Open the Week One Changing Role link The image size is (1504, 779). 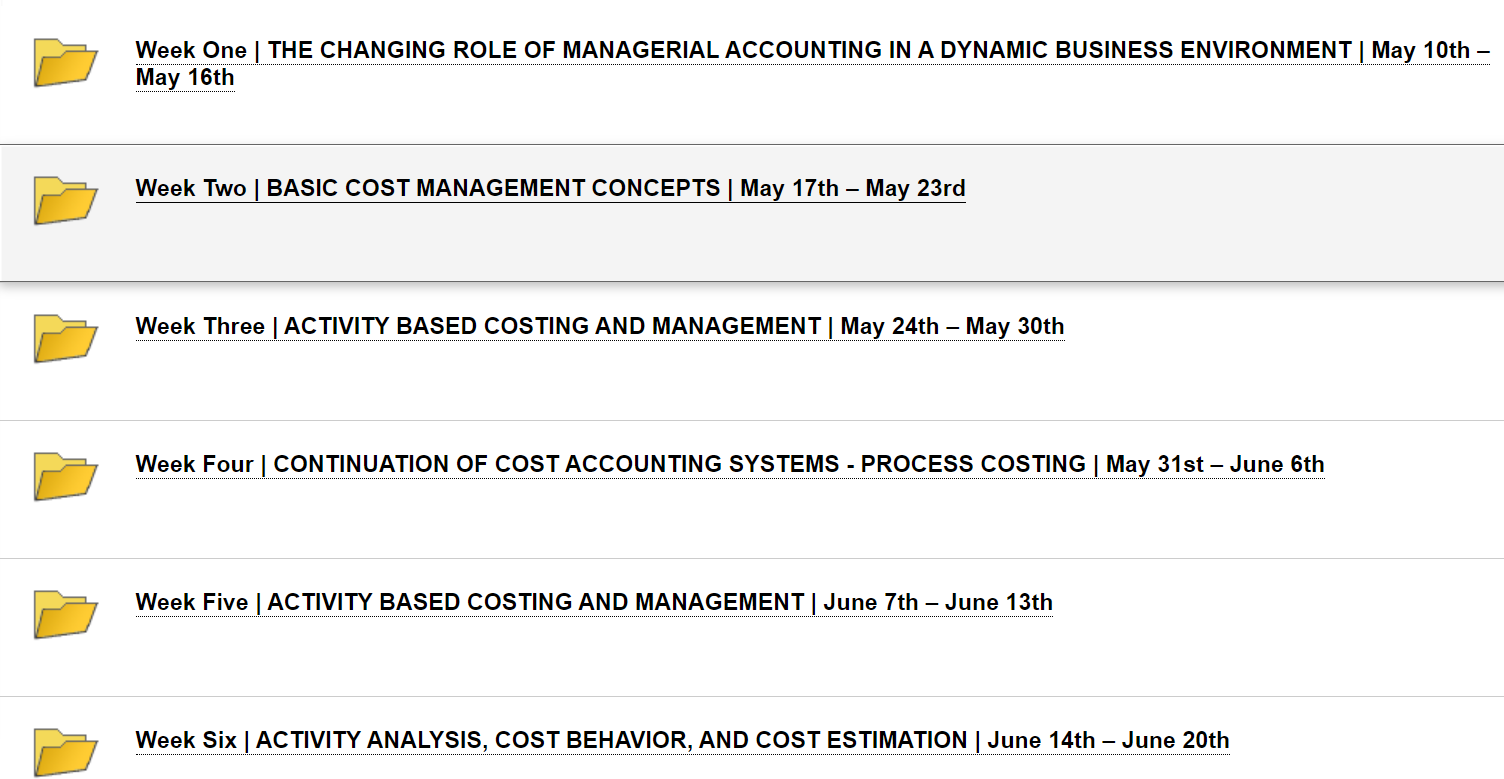click(812, 63)
